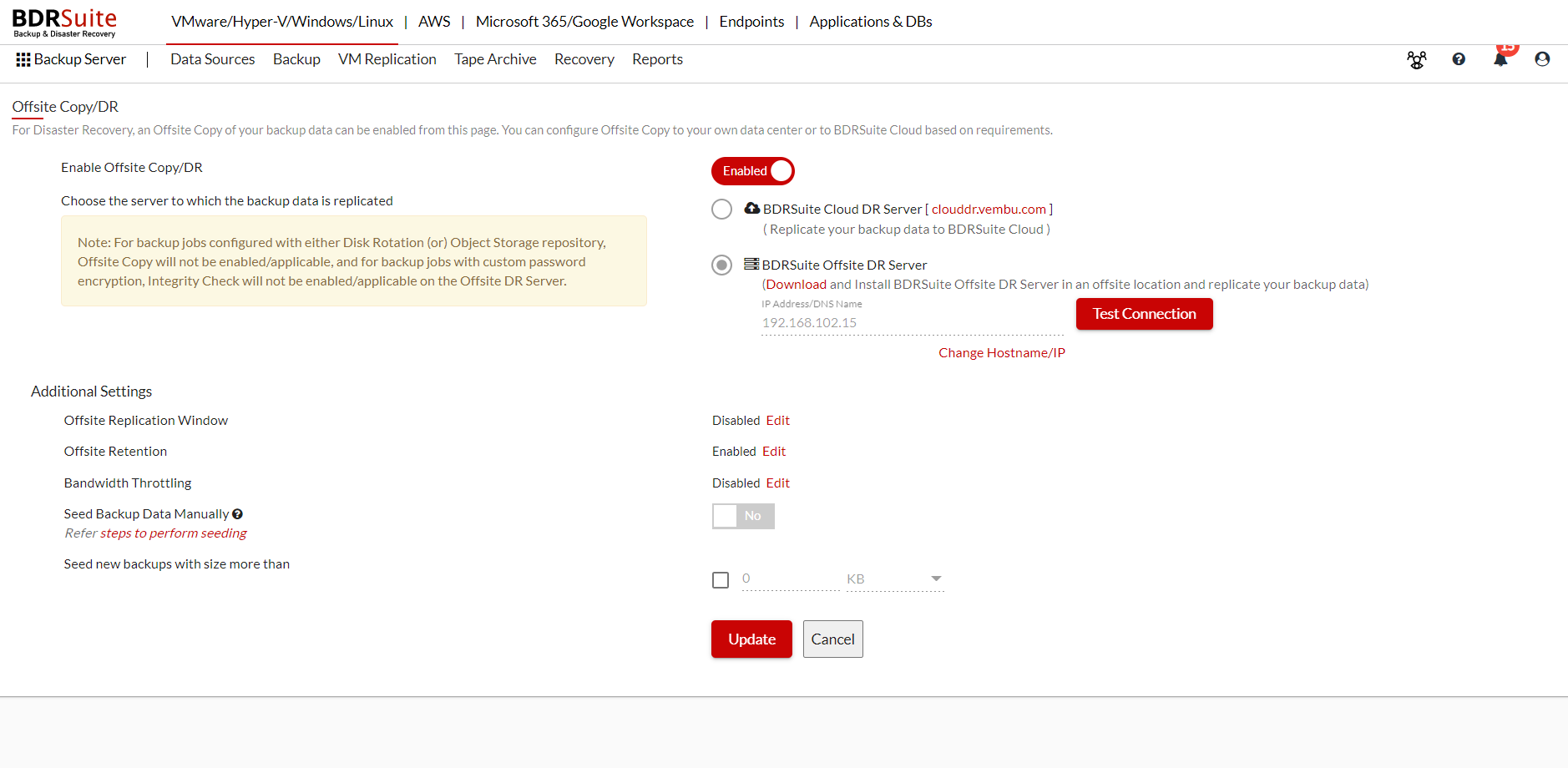1568x768 pixels.
Task: Click the Additional Settings heading
Action: coord(92,392)
